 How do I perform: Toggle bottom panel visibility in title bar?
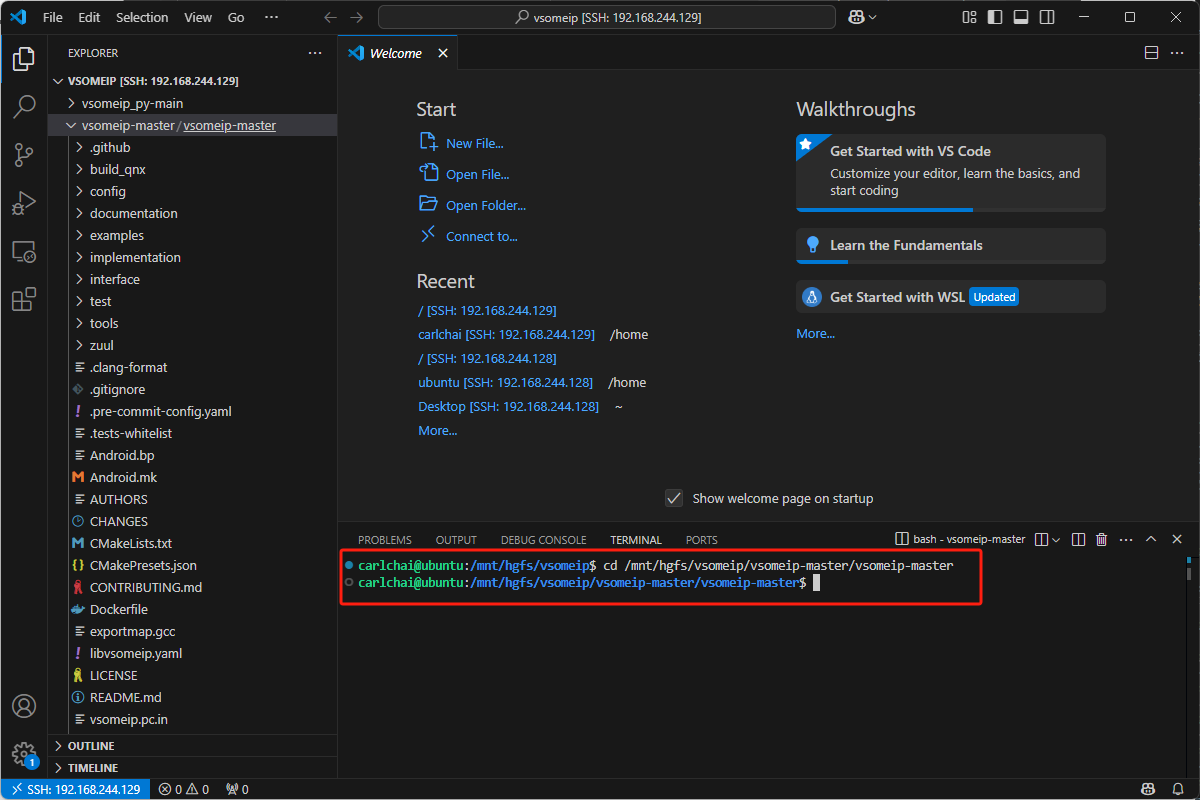point(1021,17)
